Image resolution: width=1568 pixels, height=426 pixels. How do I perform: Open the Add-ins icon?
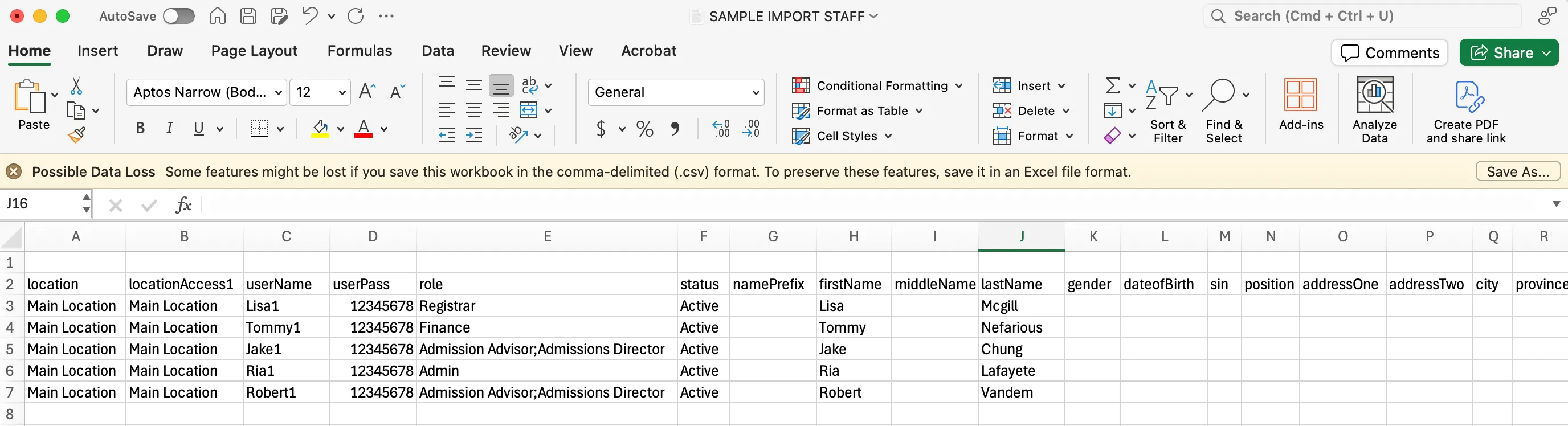(x=1301, y=105)
